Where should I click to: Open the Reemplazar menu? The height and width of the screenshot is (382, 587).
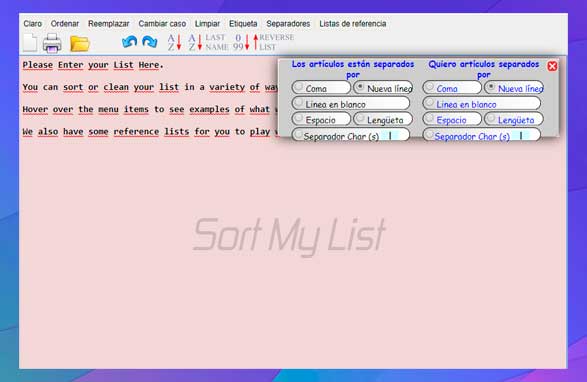[109, 24]
